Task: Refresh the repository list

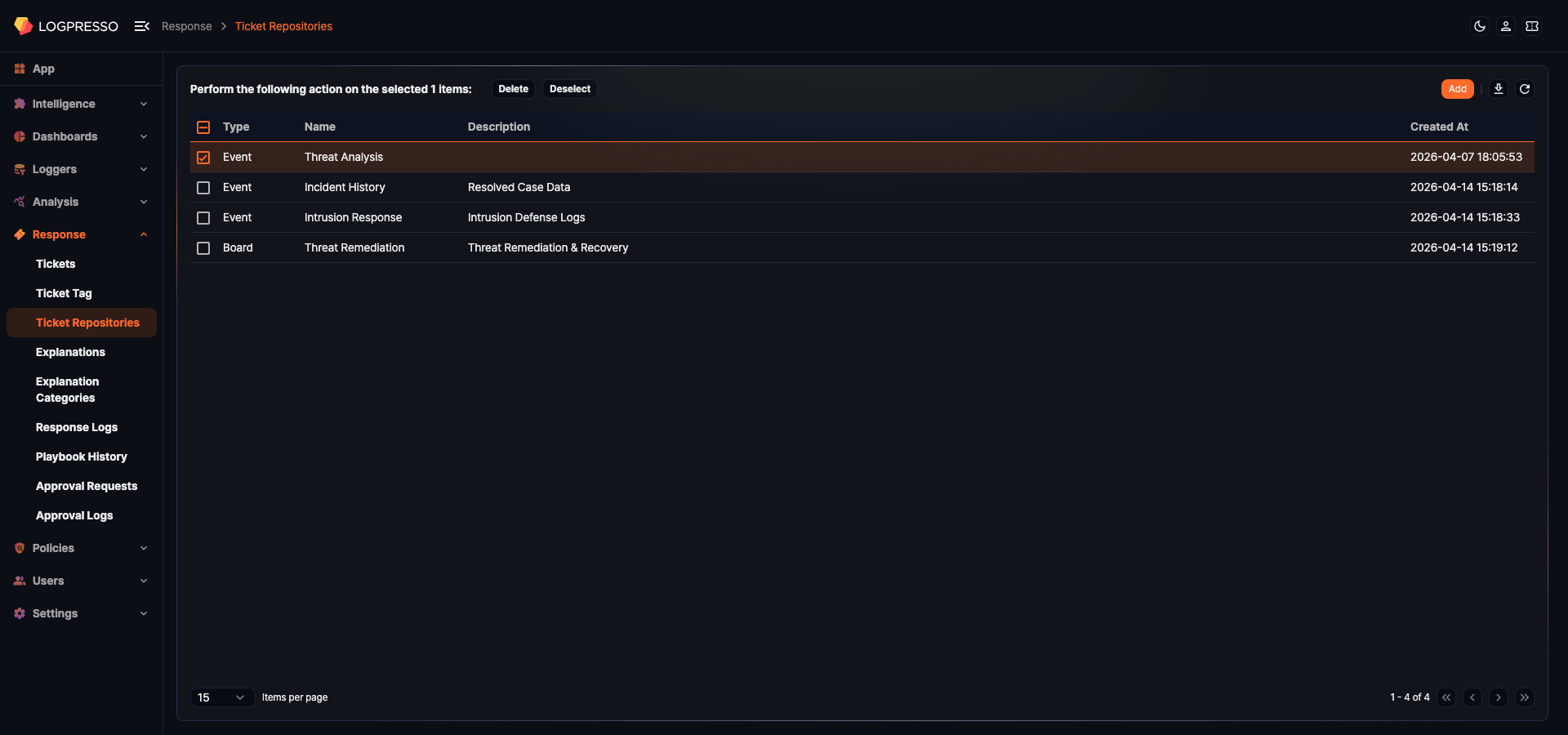Action: tap(1525, 89)
